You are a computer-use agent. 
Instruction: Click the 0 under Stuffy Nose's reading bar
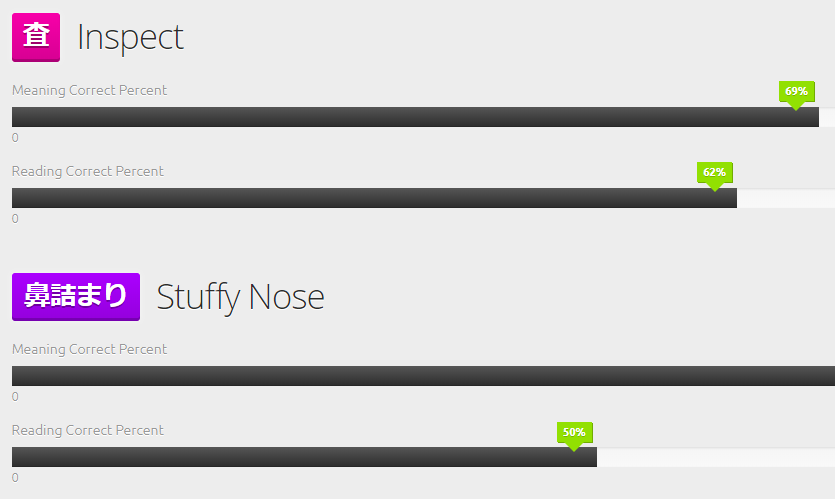pos(15,478)
